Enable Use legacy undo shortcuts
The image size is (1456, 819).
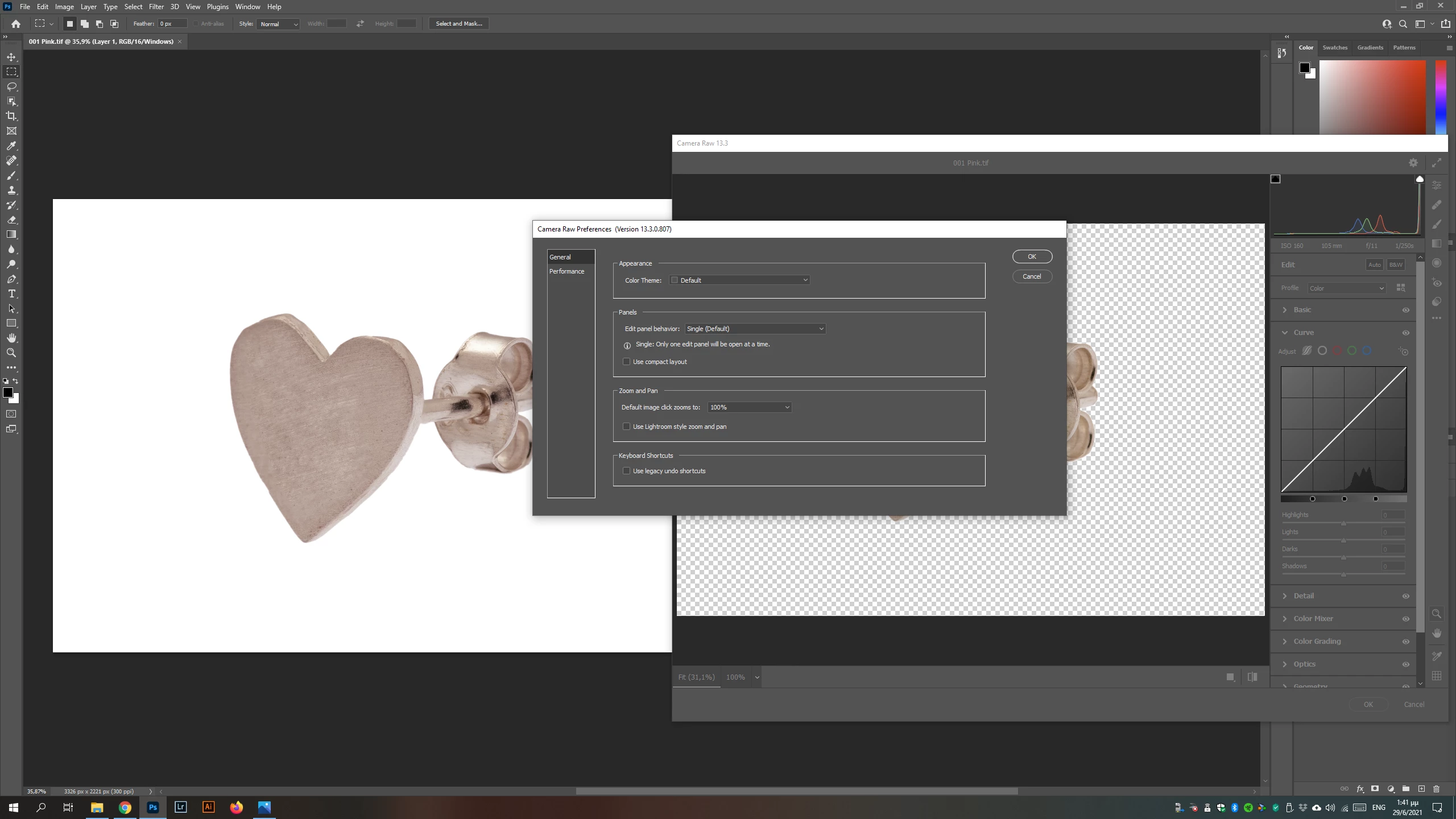(x=626, y=471)
